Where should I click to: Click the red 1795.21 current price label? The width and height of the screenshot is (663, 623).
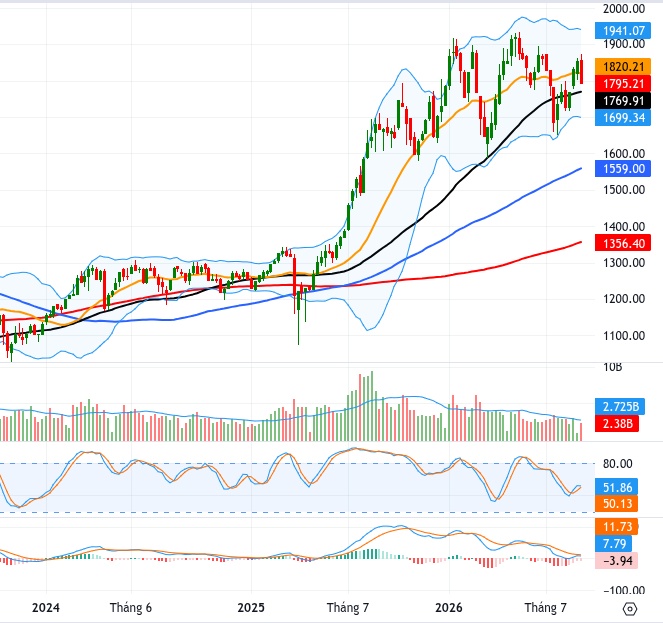(x=622, y=83)
